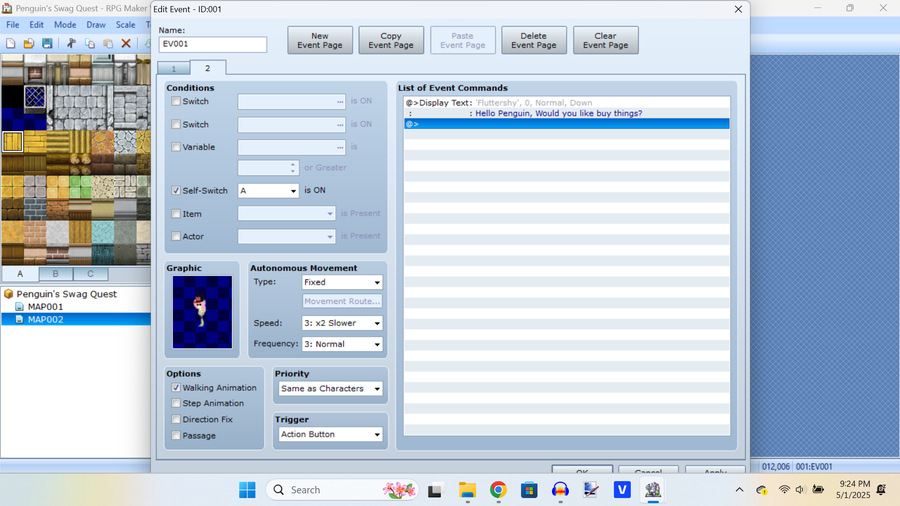Click the Clear Event Page button
The width and height of the screenshot is (900, 506).
(606, 40)
